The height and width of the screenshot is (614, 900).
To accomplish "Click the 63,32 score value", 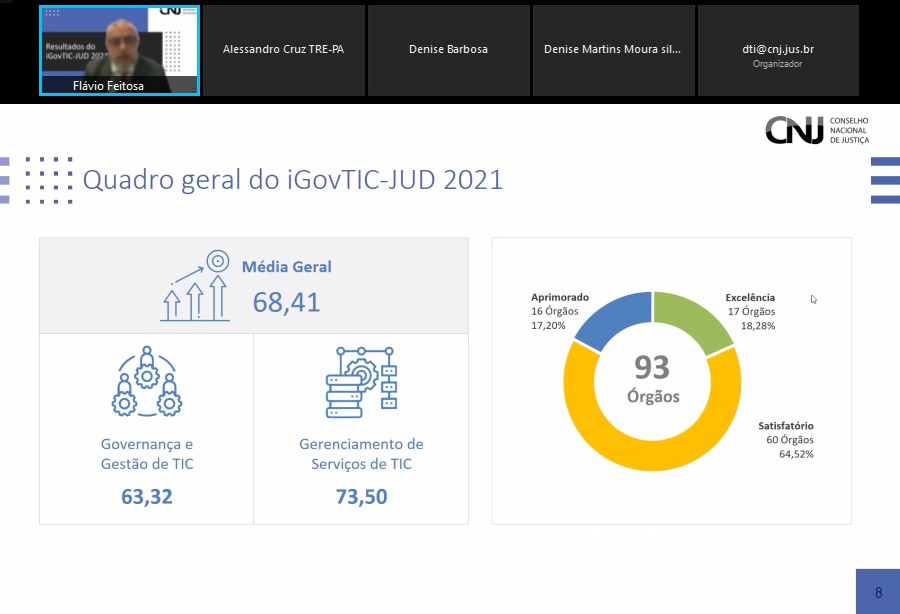I will click(x=147, y=496).
